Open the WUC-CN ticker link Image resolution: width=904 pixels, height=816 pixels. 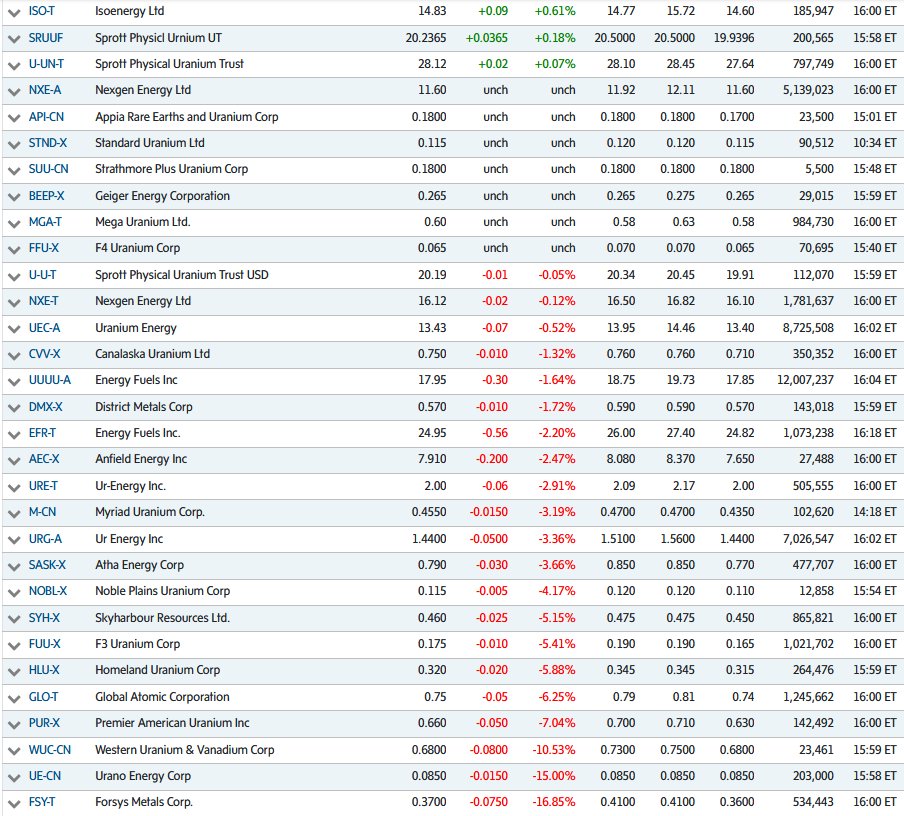[50, 750]
